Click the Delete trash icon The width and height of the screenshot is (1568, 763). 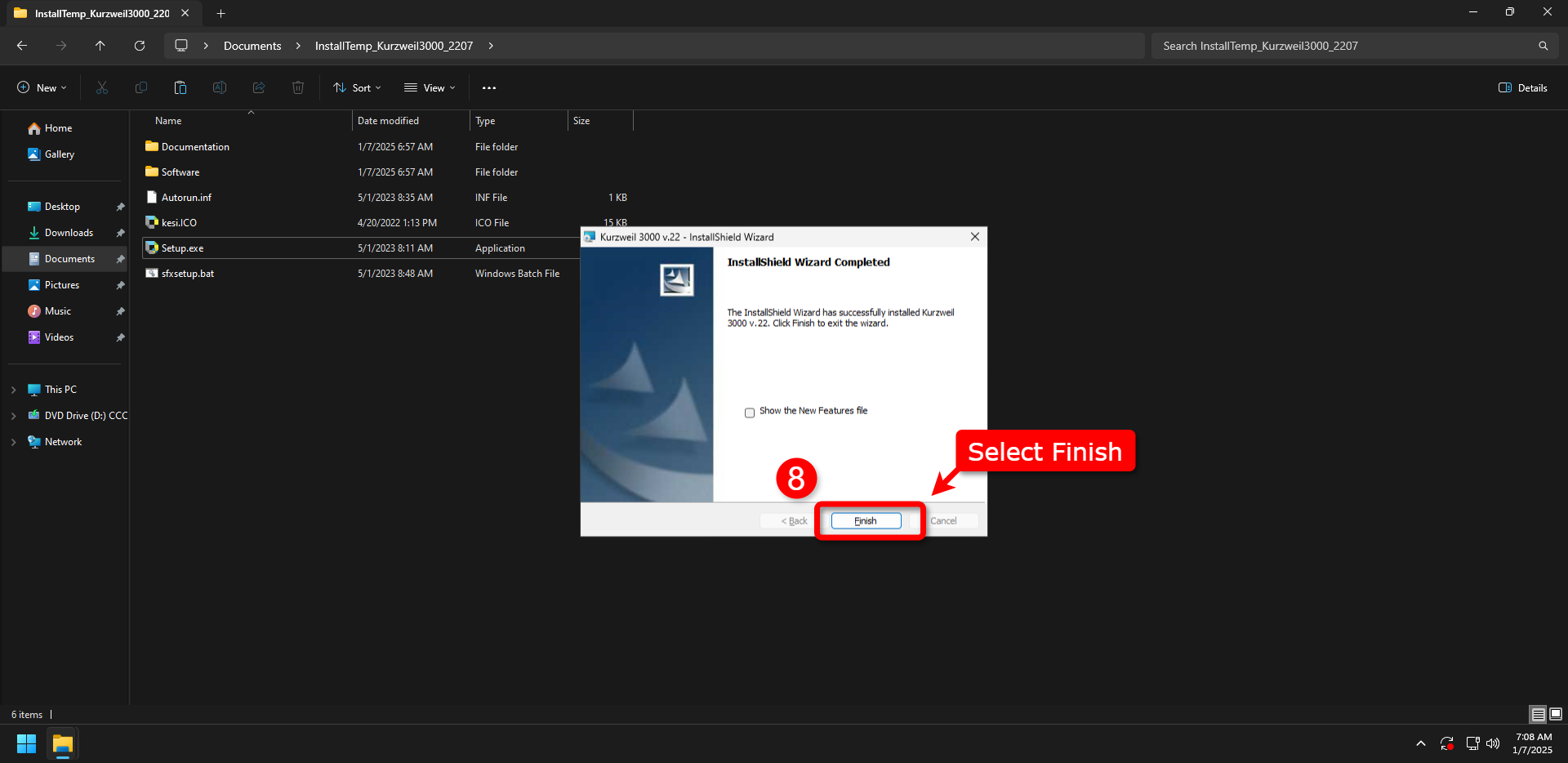coord(298,87)
